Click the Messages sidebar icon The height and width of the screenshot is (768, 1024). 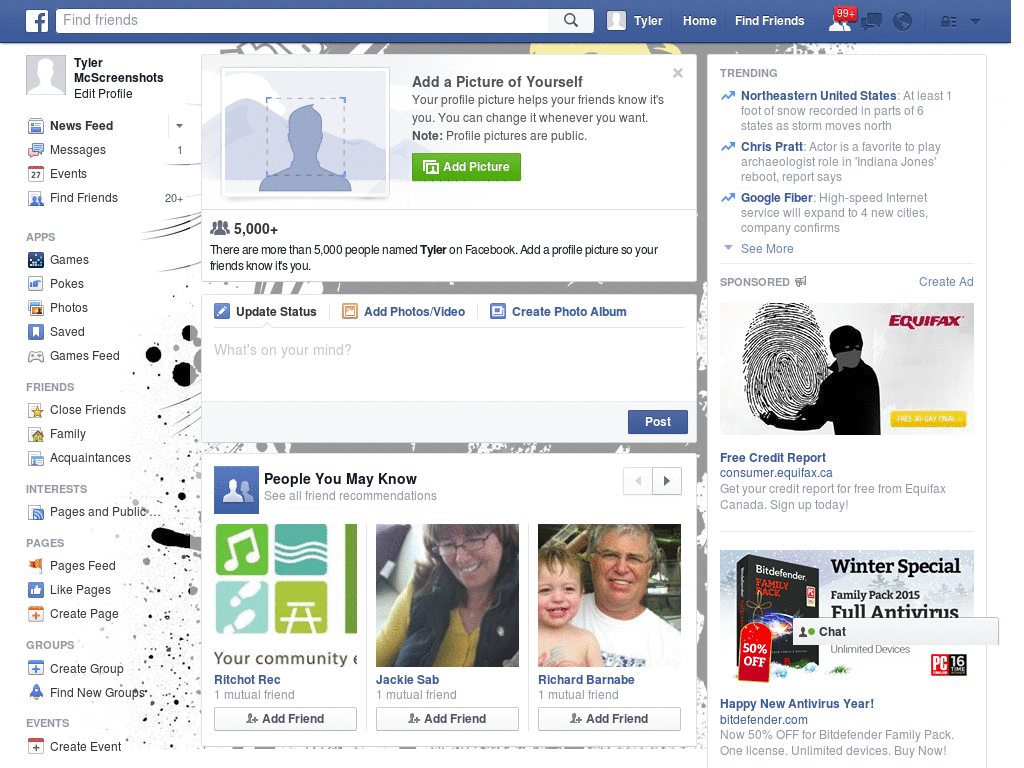tap(36, 150)
